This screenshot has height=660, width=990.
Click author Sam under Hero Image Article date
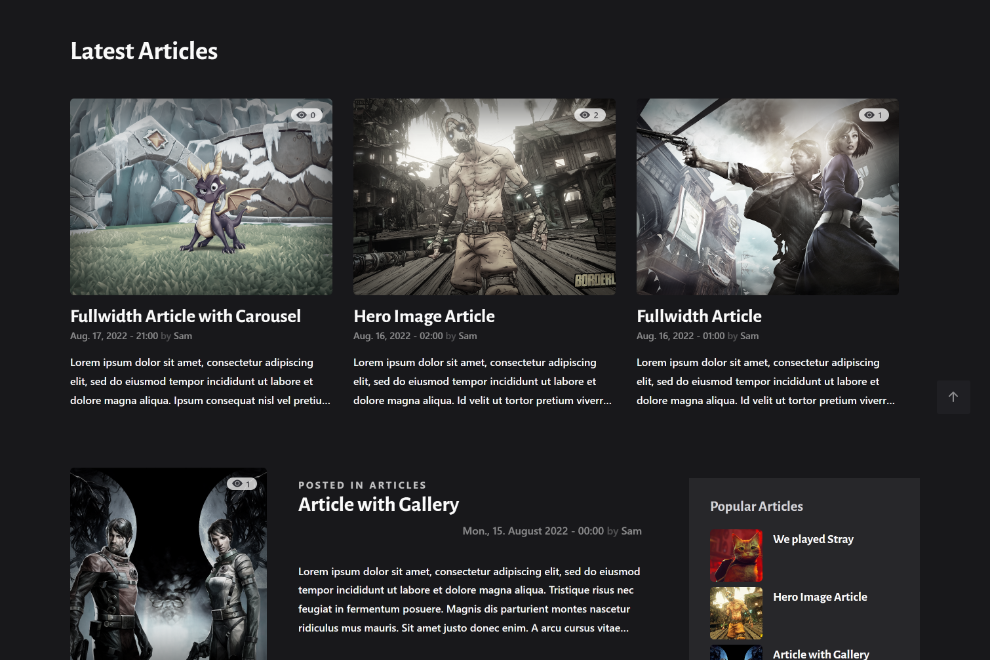[468, 336]
